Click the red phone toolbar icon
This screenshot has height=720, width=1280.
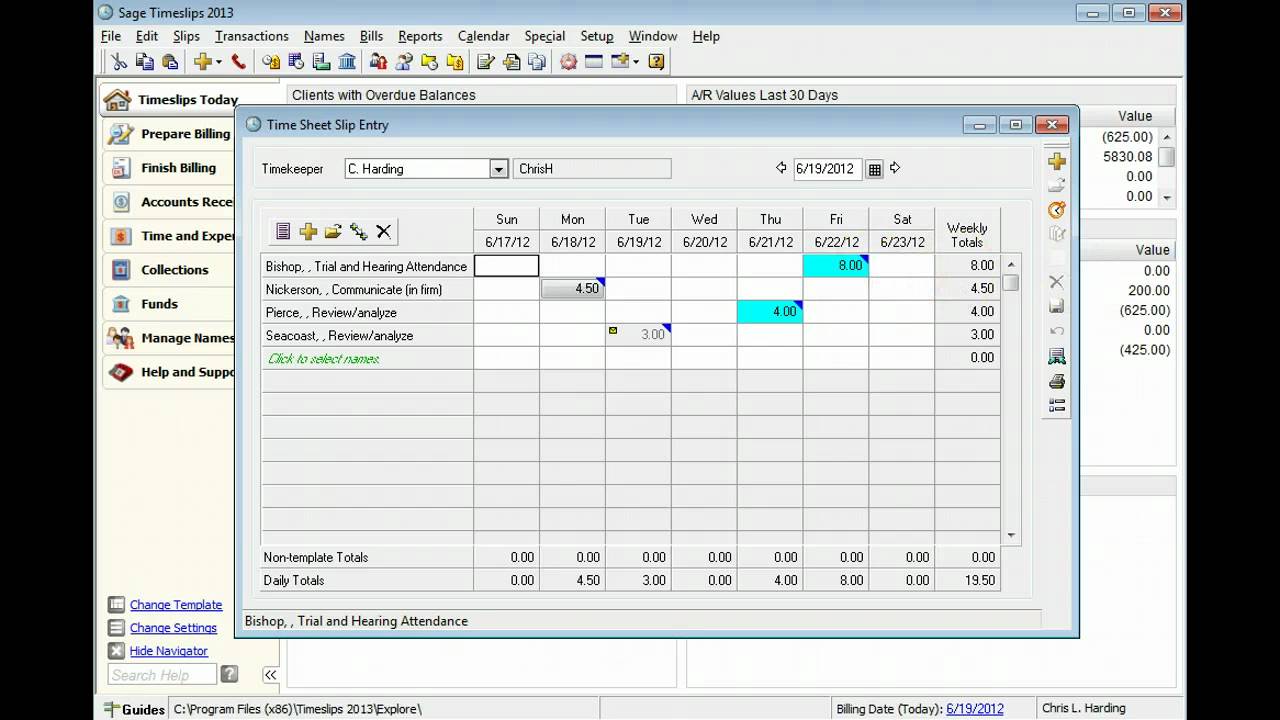[x=238, y=61]
